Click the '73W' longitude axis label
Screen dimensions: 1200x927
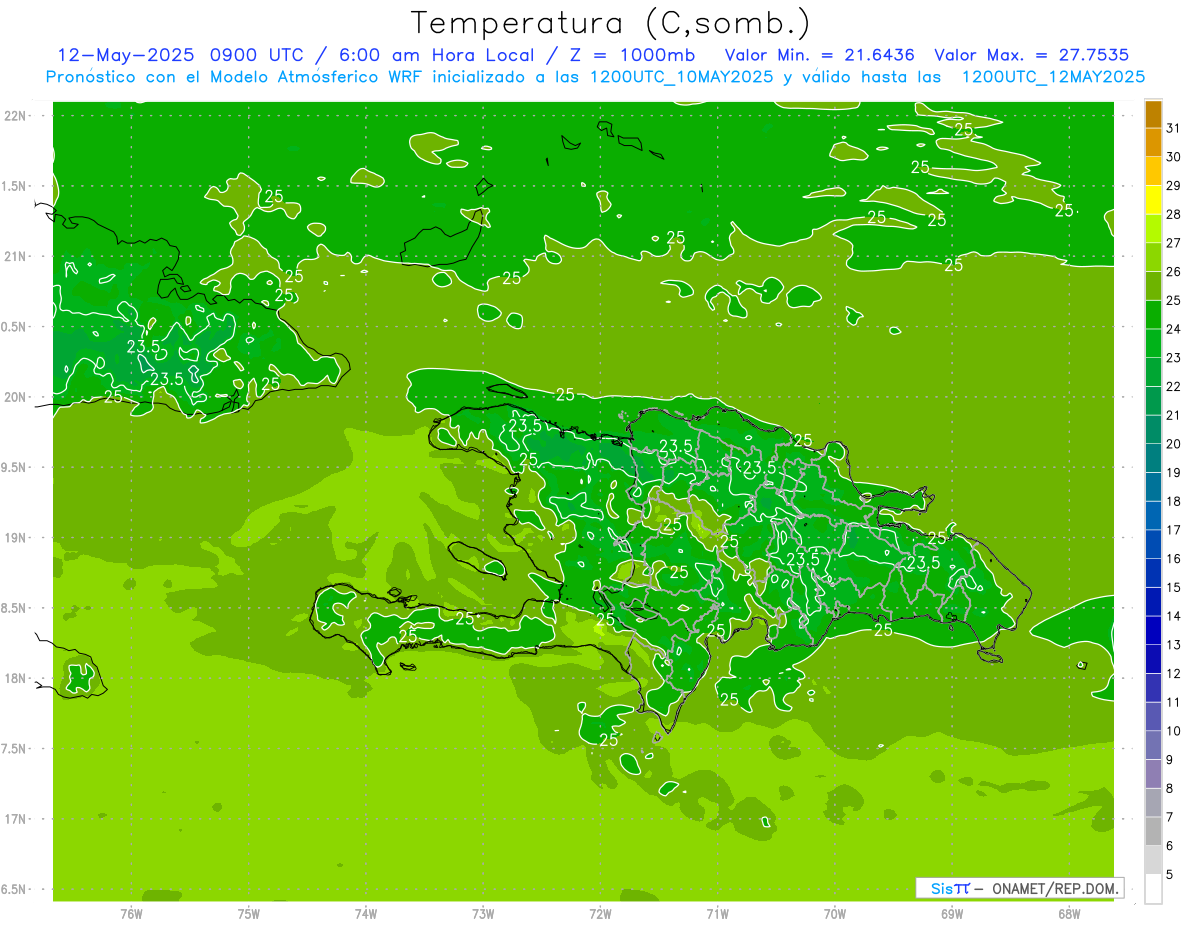click(x=483, y=913)
